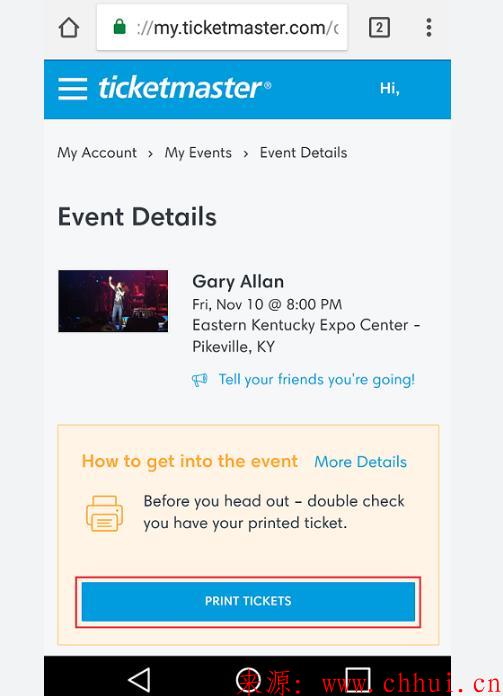Tap the Android home circle button

[248, 679]
